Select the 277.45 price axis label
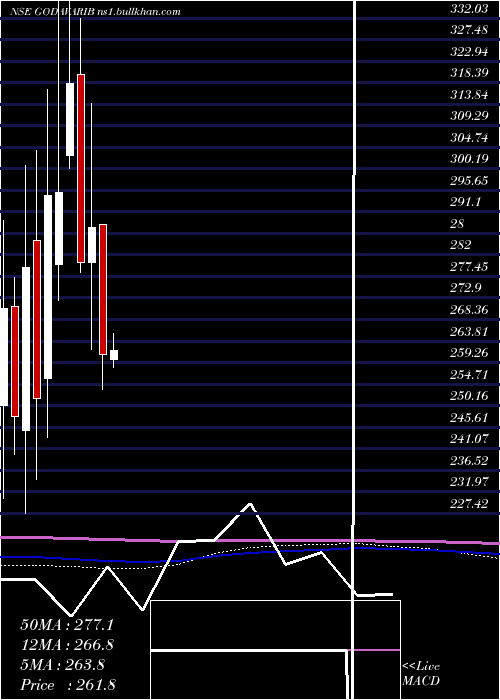Viewport: 500px width, 700px height. click(469, 267)
